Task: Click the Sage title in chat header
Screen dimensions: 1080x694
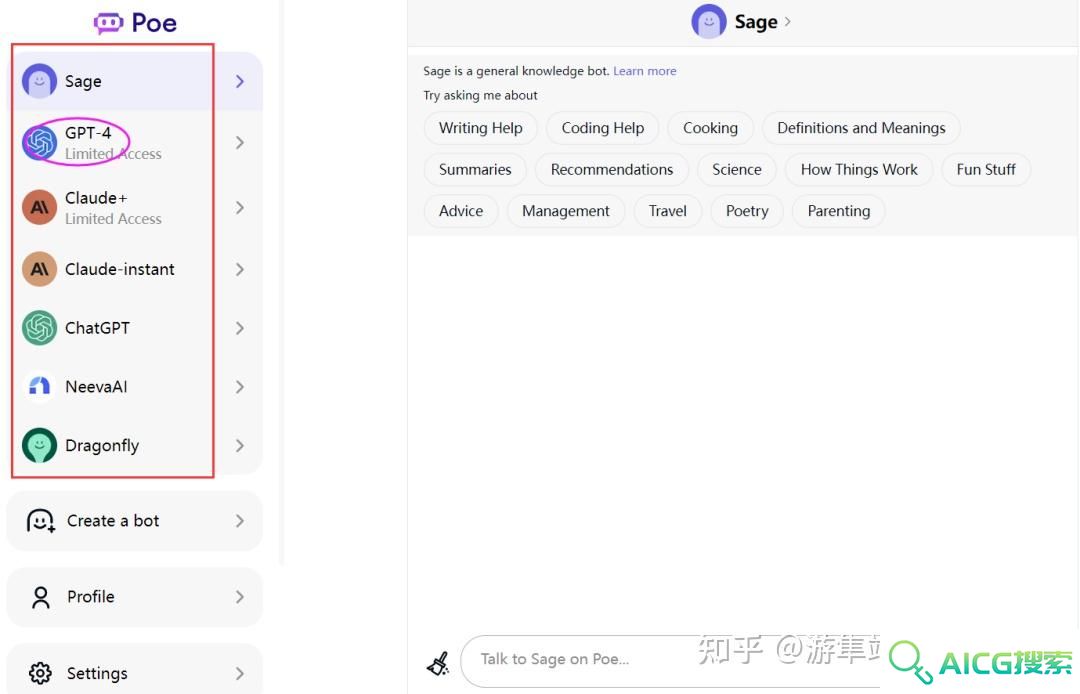Action: pos(756,21)
